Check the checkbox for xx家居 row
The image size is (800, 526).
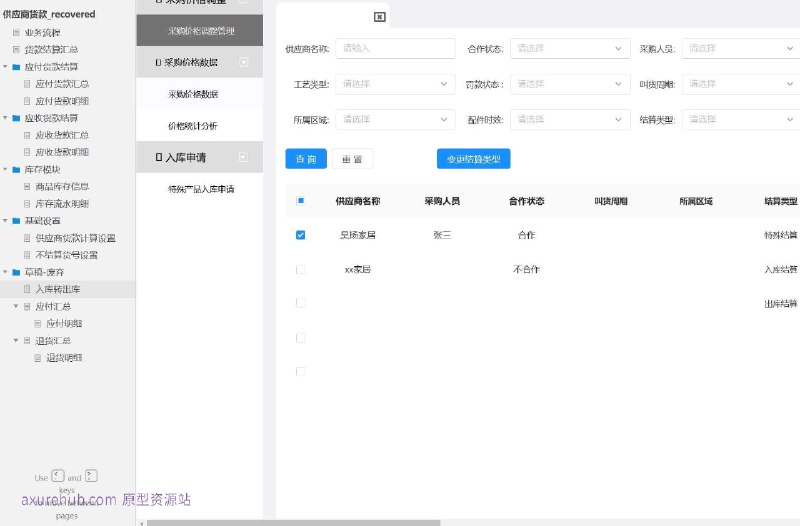[x=301, y=269]
